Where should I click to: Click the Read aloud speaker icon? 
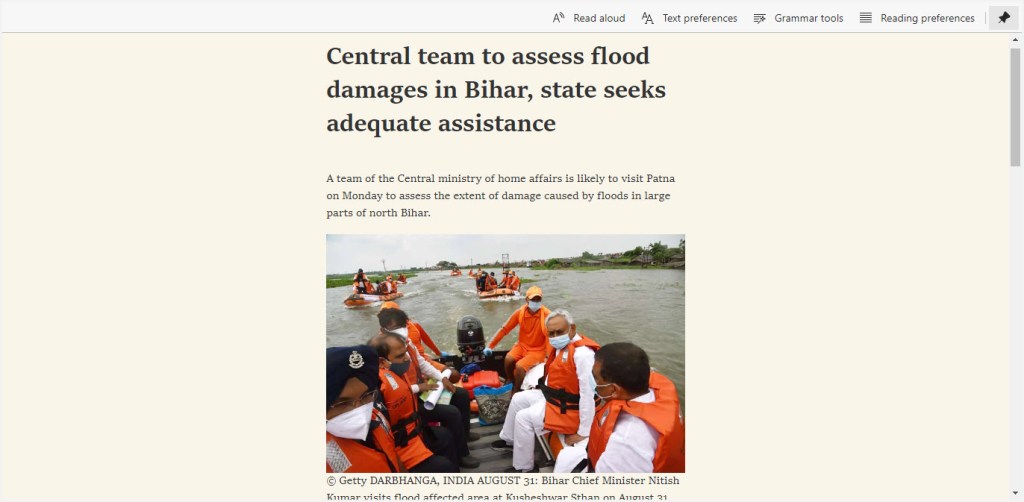click(558, 18)
